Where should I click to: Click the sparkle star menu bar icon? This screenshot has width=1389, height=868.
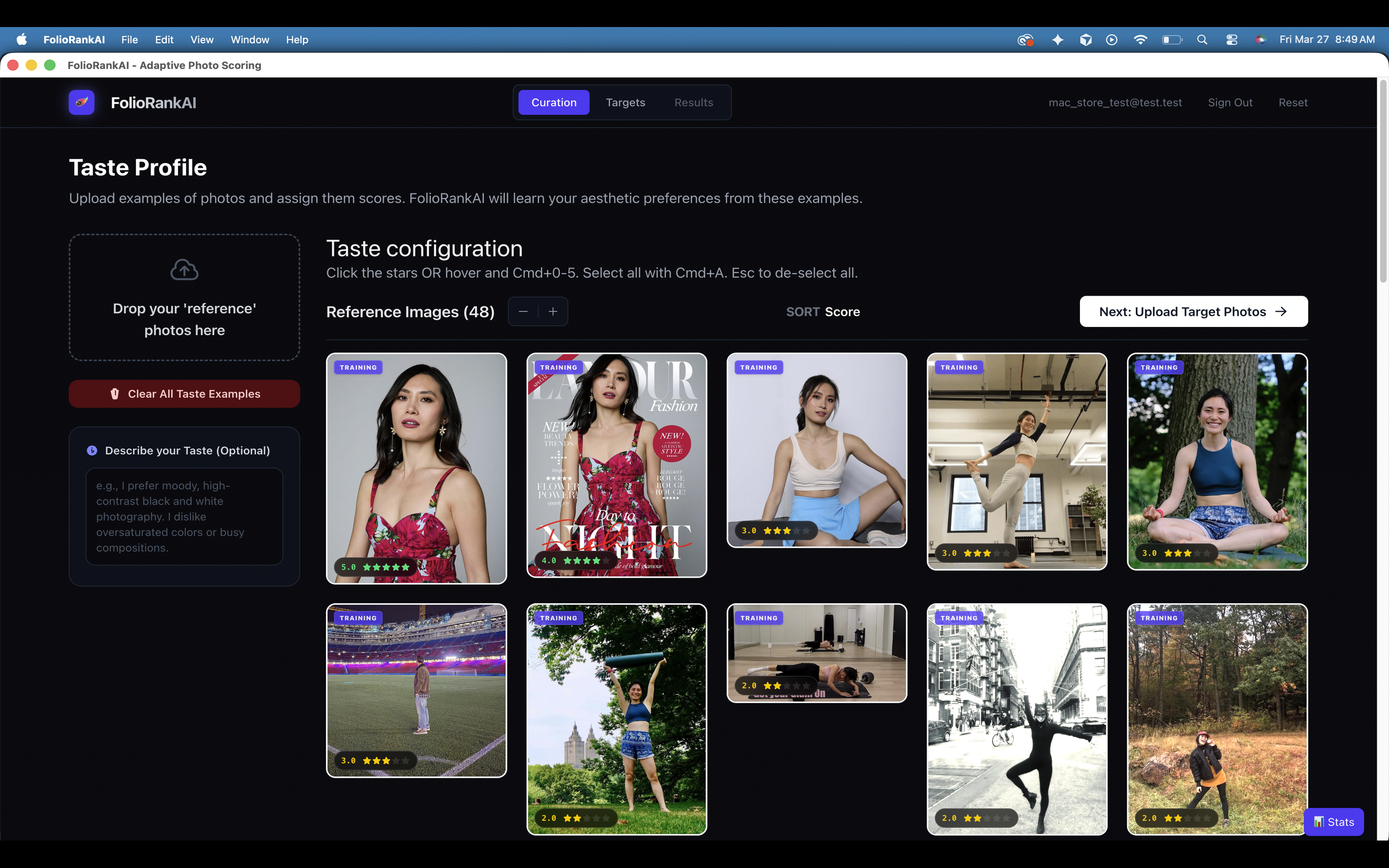tap(1057, 40)
